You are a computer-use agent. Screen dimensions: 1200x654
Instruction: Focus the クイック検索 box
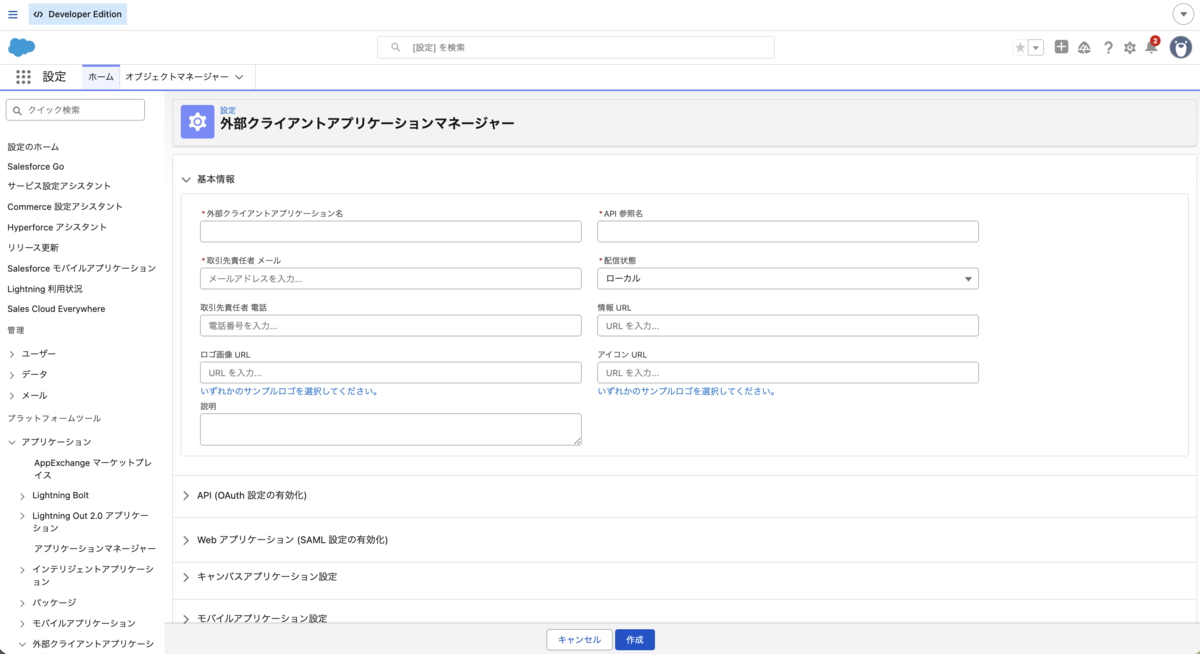(x=75, y=110)
